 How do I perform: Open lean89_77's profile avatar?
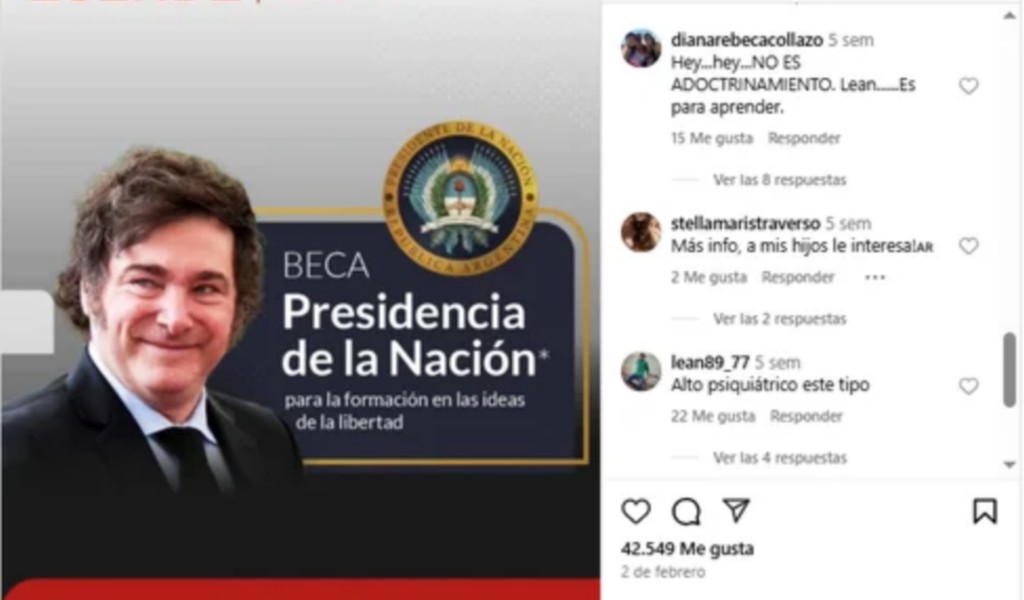point(641,371)
